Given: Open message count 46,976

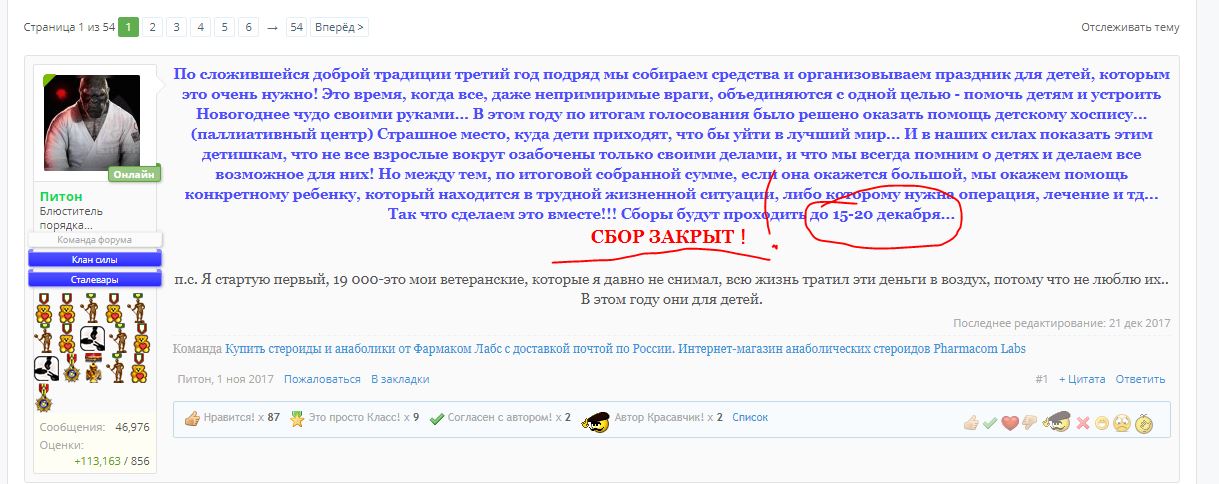Looking at the screenshot, I should coord(132,427).
